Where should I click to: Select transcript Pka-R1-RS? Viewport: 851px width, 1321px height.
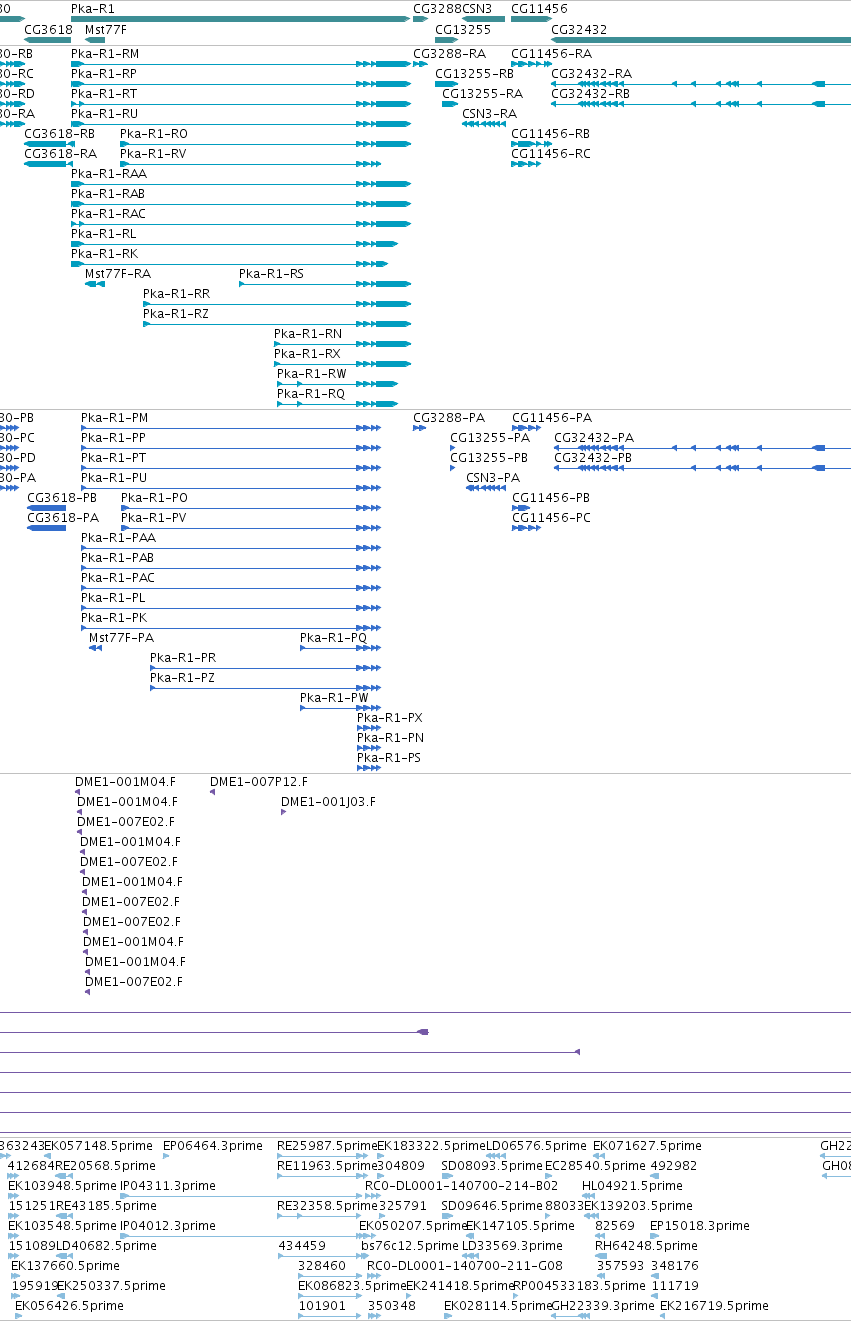271,274
